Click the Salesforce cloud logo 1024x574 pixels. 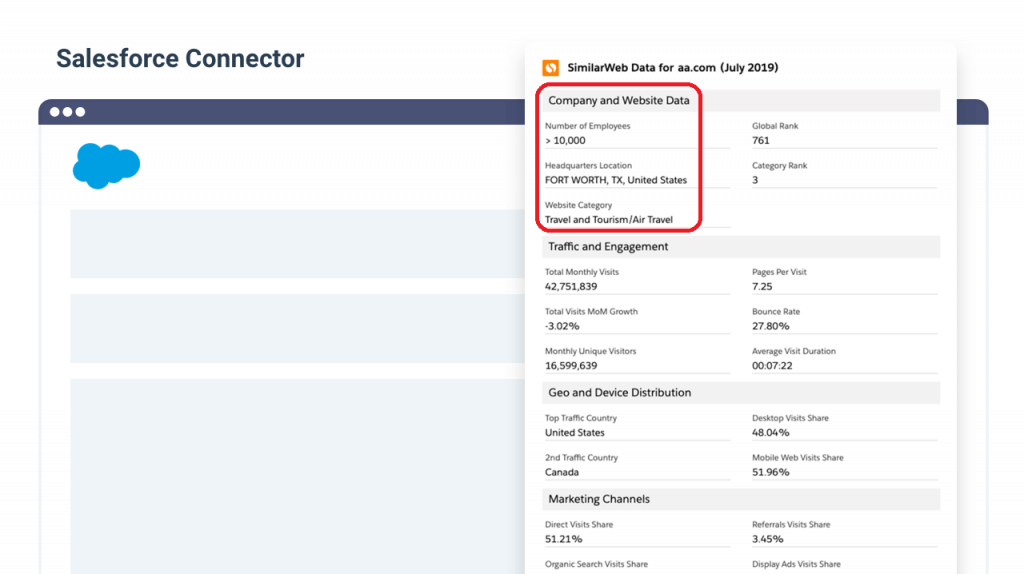click(106, 166)
